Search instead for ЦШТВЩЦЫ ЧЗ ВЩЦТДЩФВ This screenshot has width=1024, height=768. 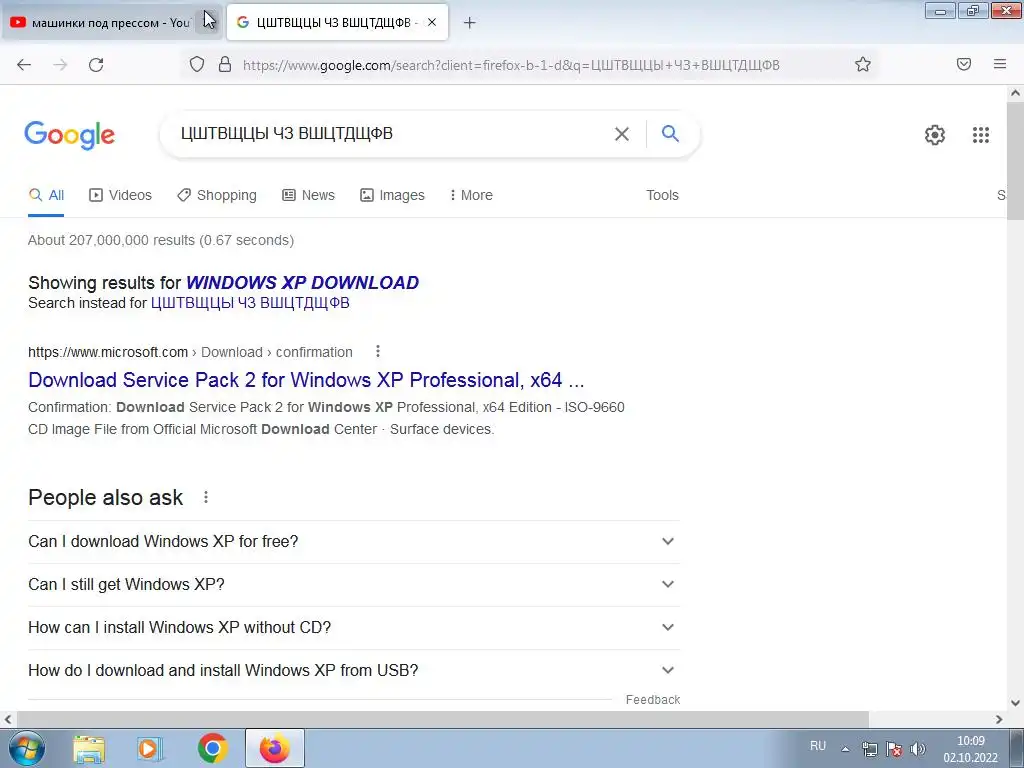250,303
